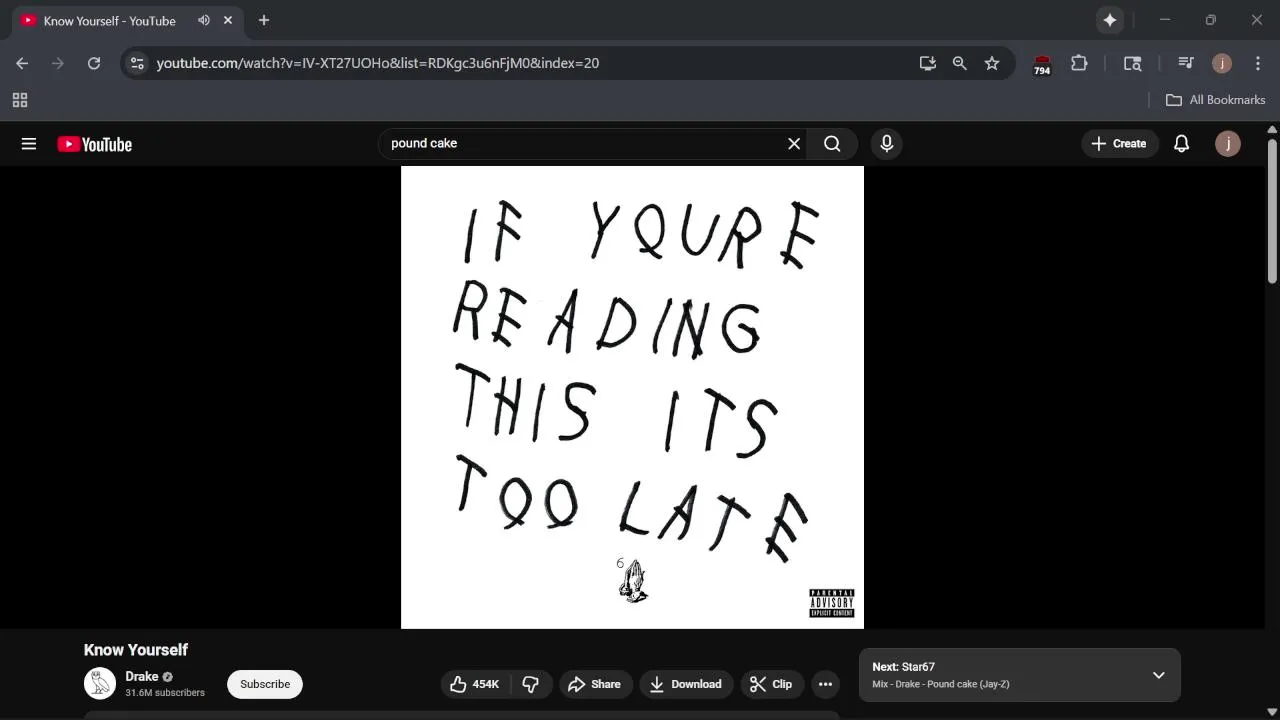Click Mix - Drake - Pound cake text
The width and height of the screenshot is (1280, 720).
941,684
